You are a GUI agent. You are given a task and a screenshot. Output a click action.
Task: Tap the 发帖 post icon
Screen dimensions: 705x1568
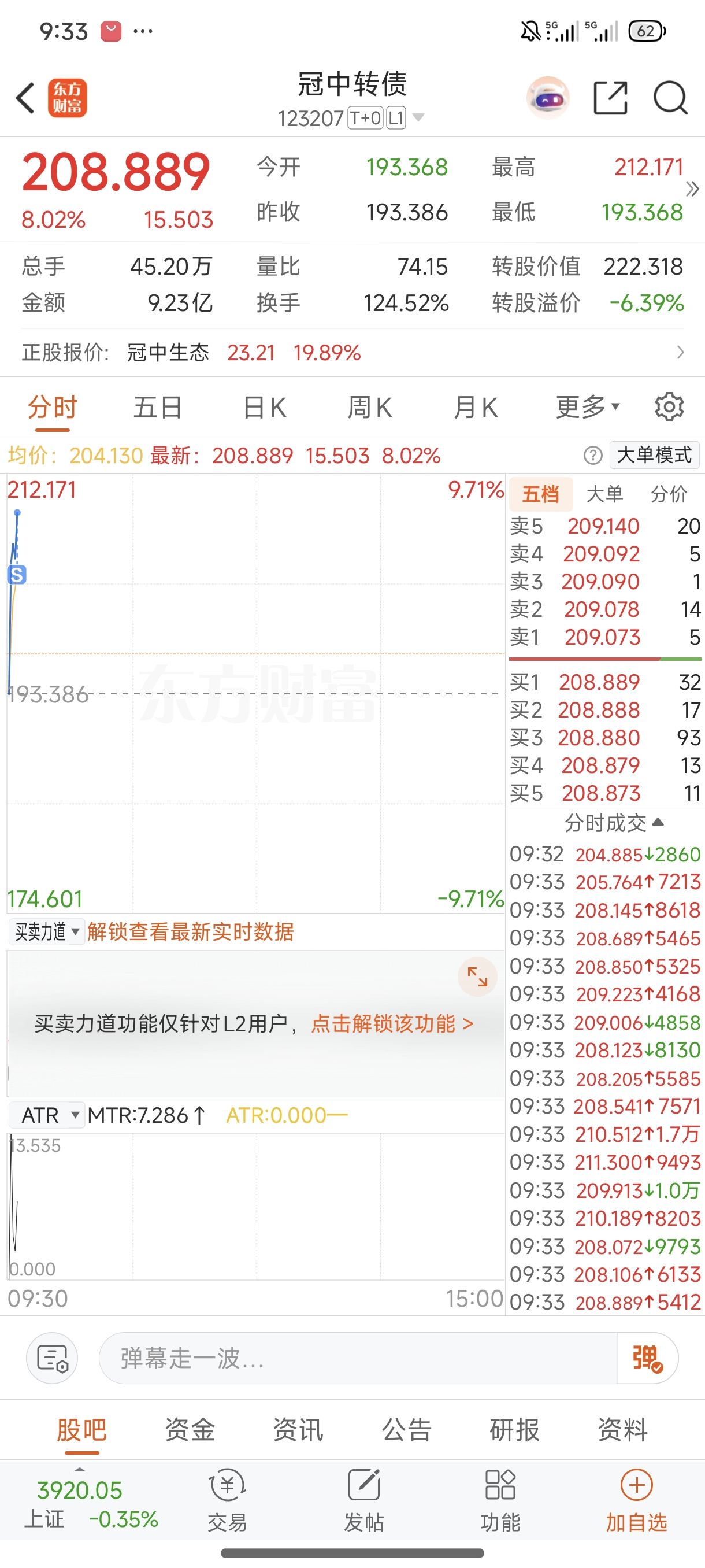(x=363, y=1500)
